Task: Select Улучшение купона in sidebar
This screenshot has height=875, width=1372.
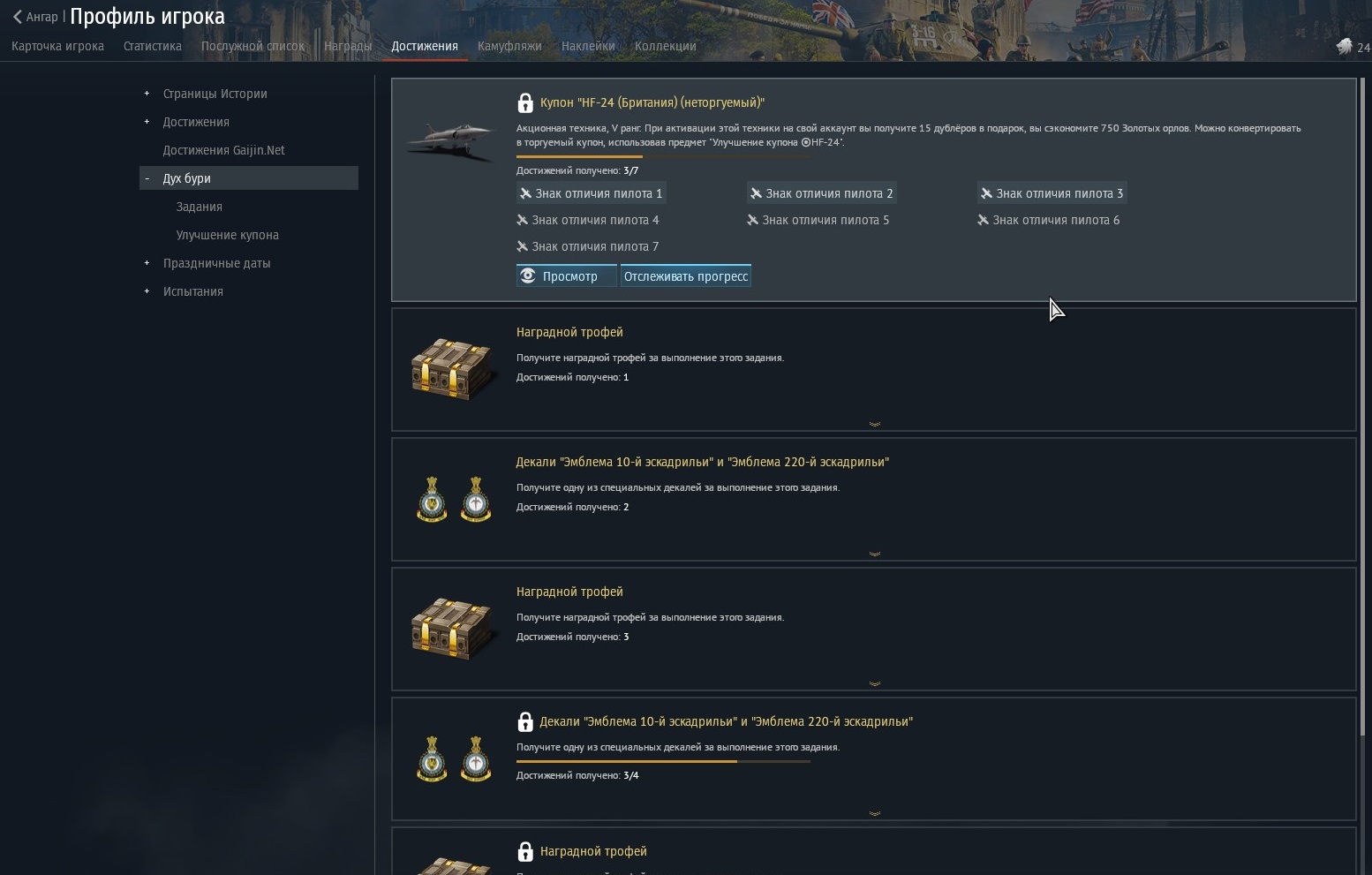Action: point(228,235)
